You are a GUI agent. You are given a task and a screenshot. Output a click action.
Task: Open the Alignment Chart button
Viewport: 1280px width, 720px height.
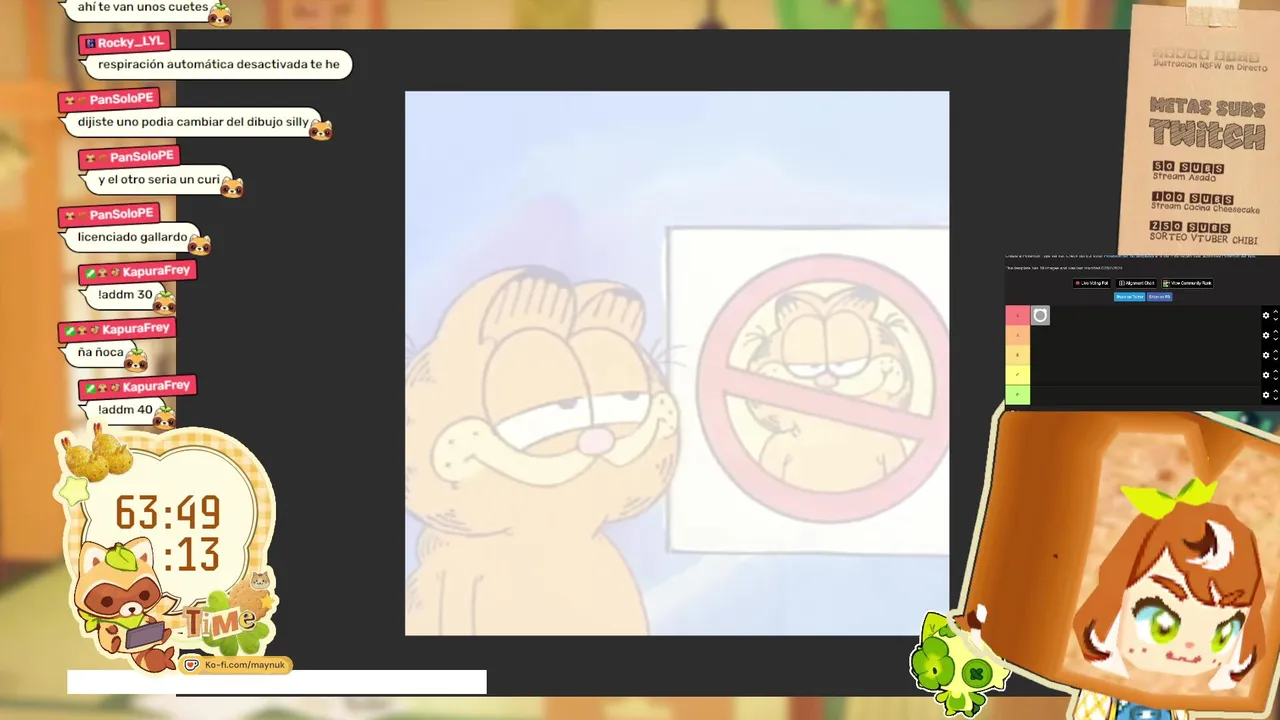[x=1136, y=283]
